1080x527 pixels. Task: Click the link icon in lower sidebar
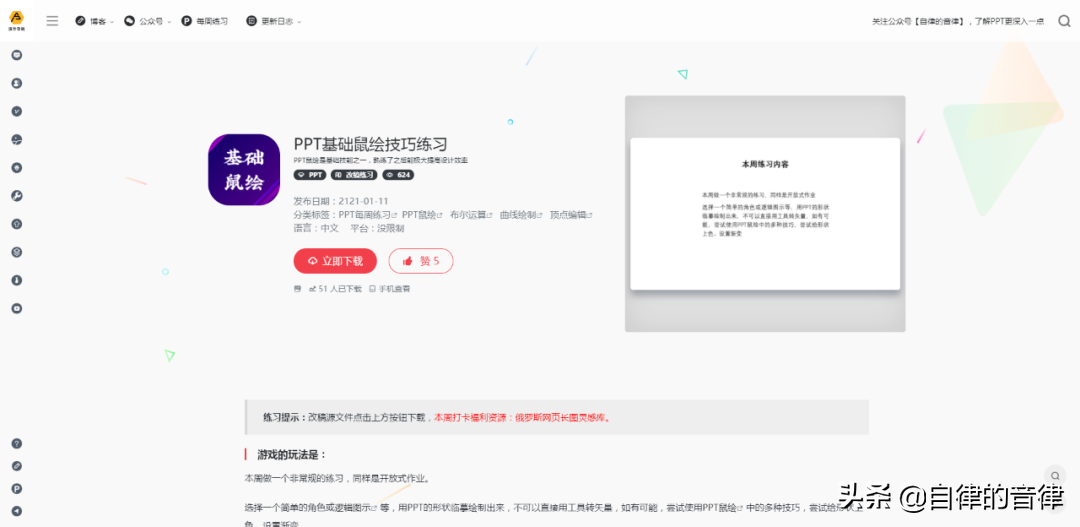[17, 466]
